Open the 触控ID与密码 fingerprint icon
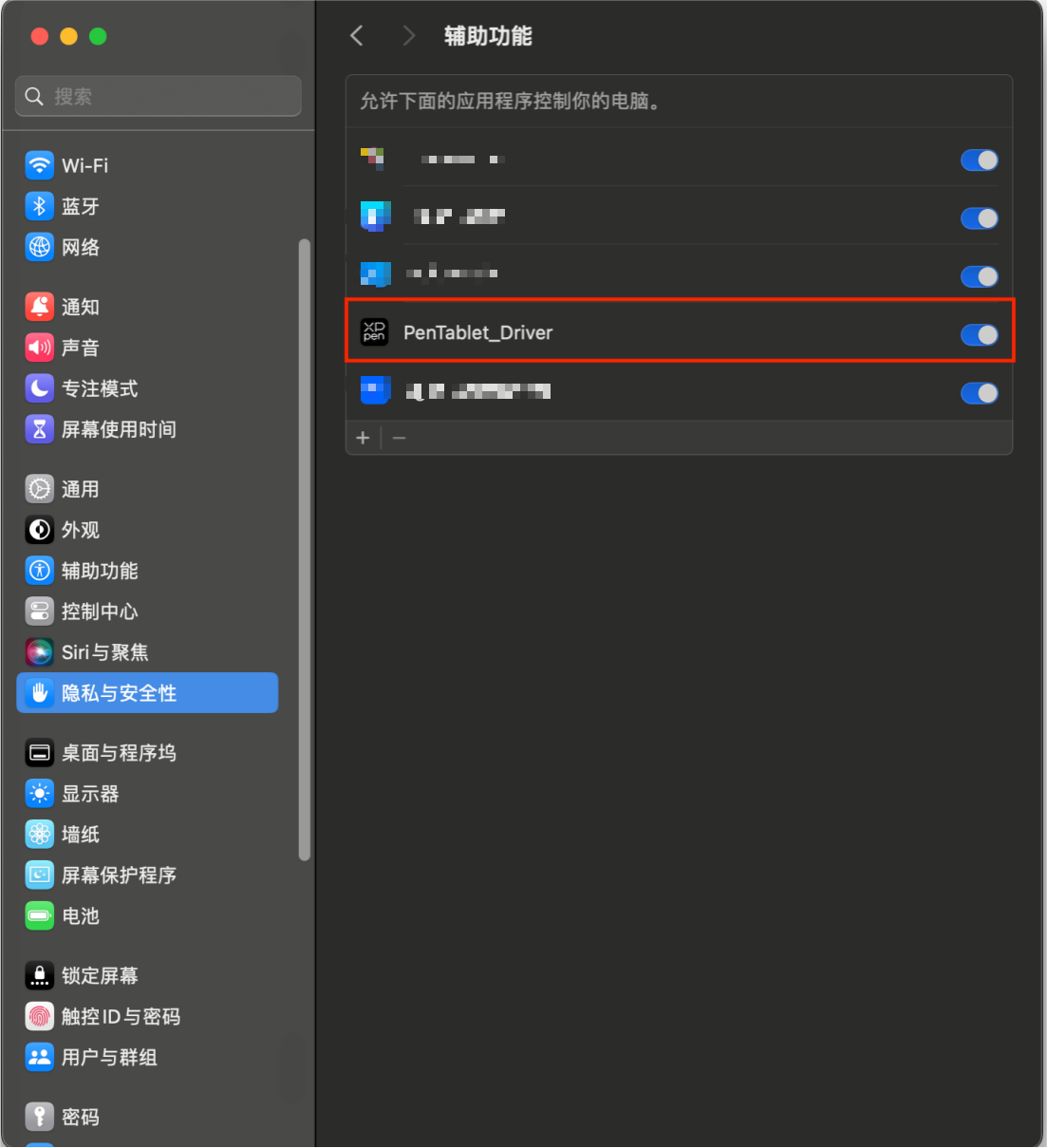Viewport: 1047px width, 1148px height. pyautogui.click(x=39, y=1016)
